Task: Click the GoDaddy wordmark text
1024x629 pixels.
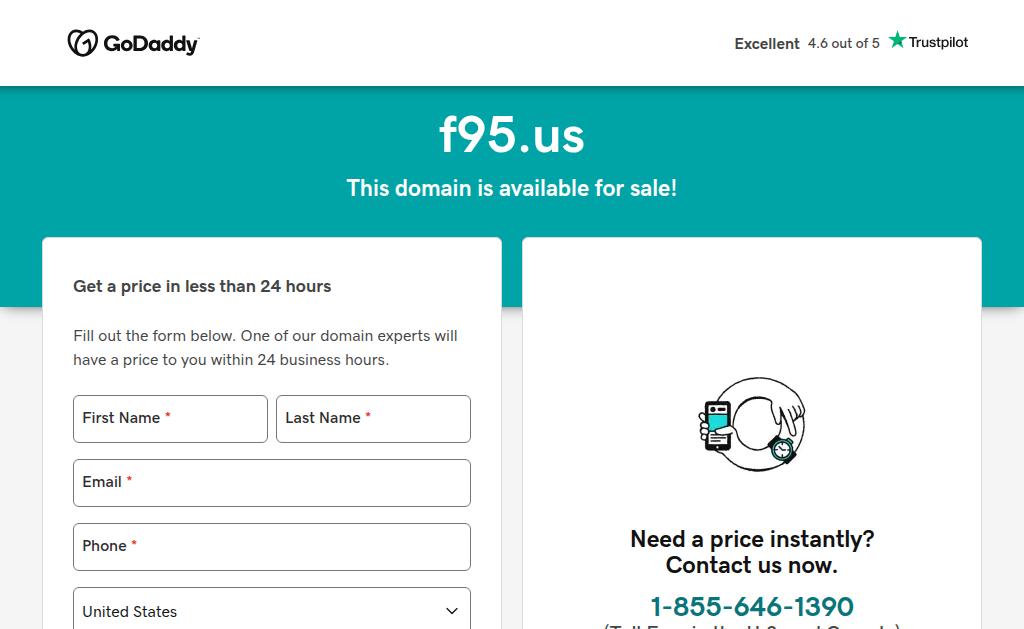Action: tap(151, 44)
